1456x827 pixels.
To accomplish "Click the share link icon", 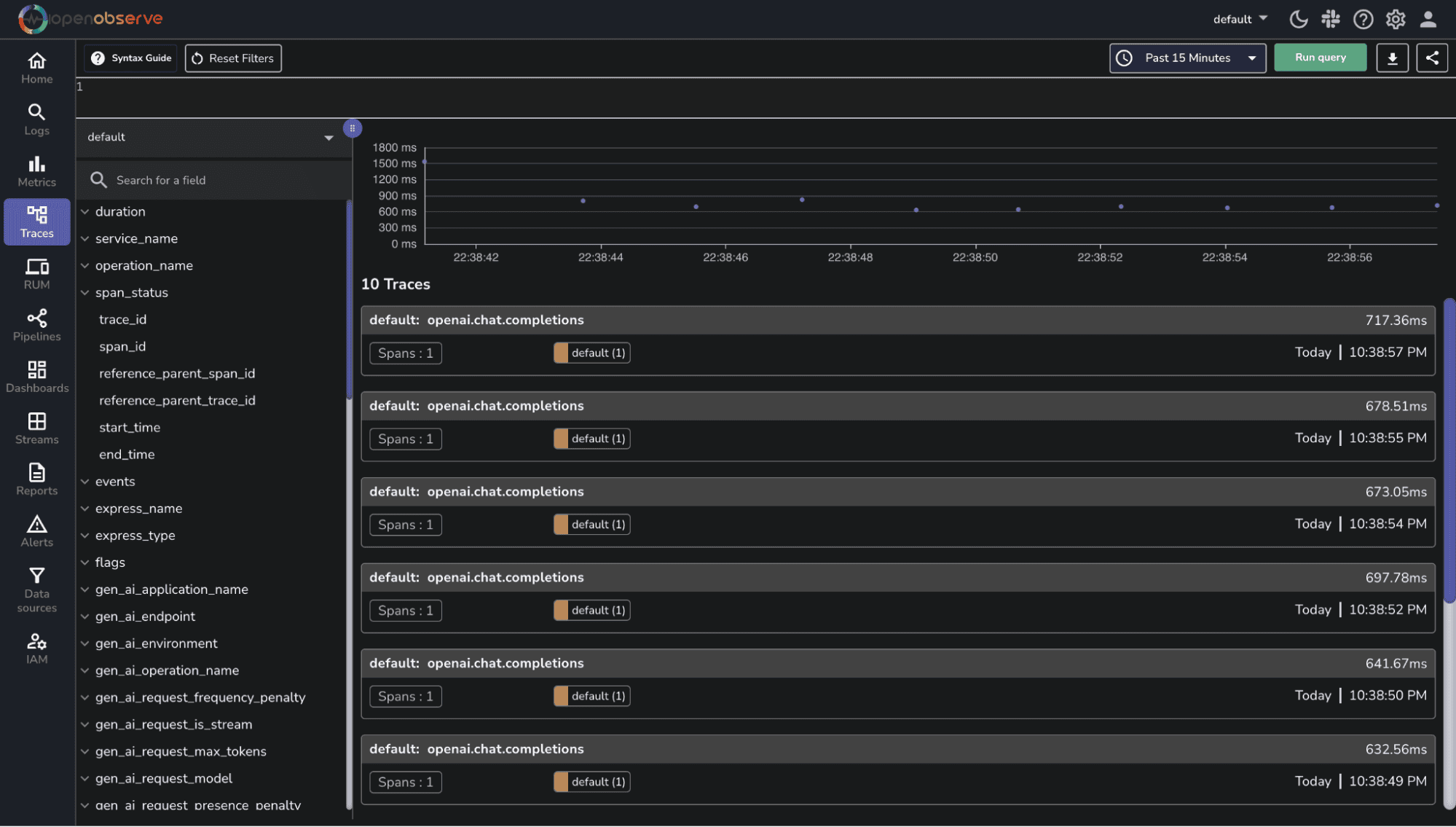I will (1431, 58).
